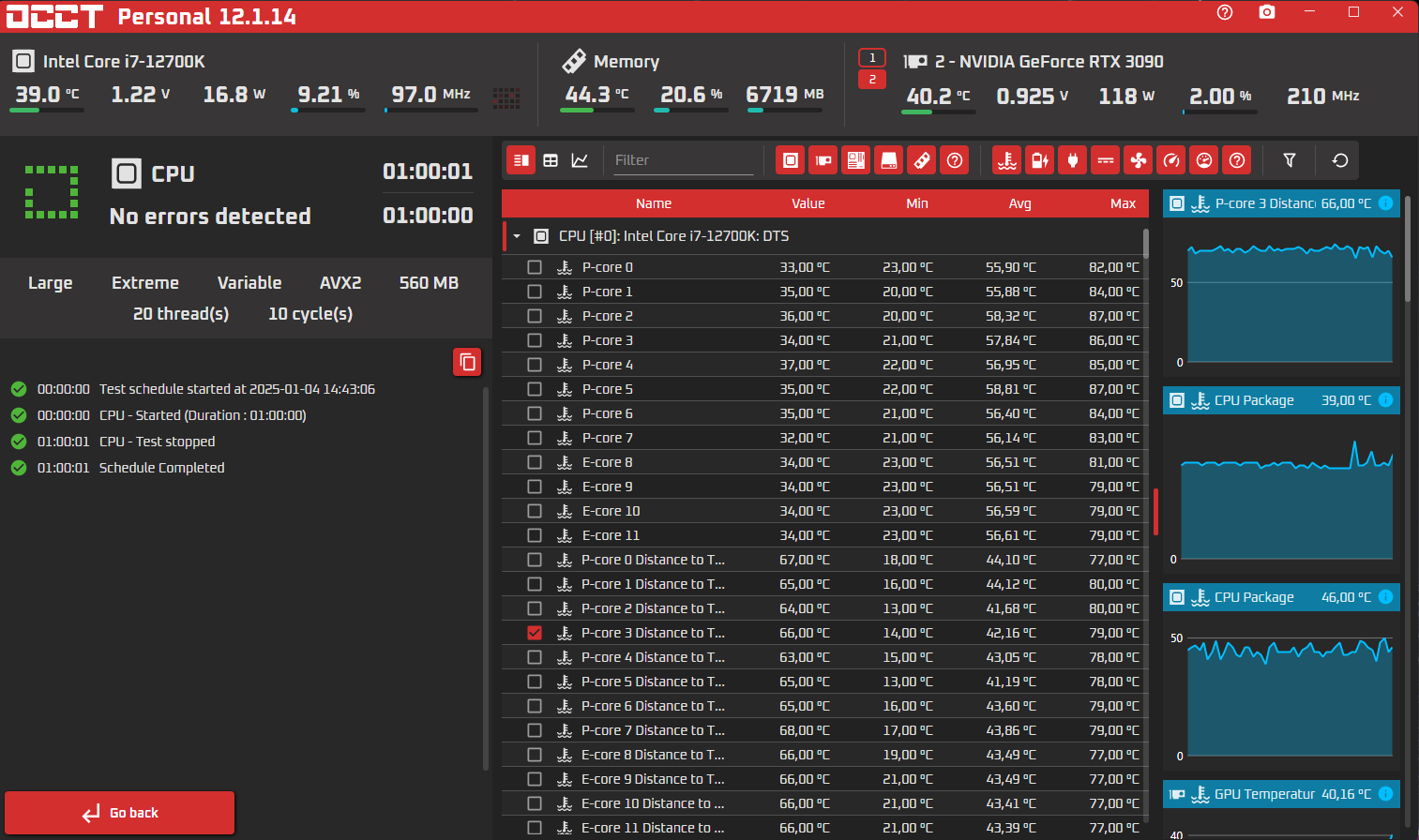1419x840 pixels.
Task: Toggle the power plug sensor type filter
Action: [1073, 160]
